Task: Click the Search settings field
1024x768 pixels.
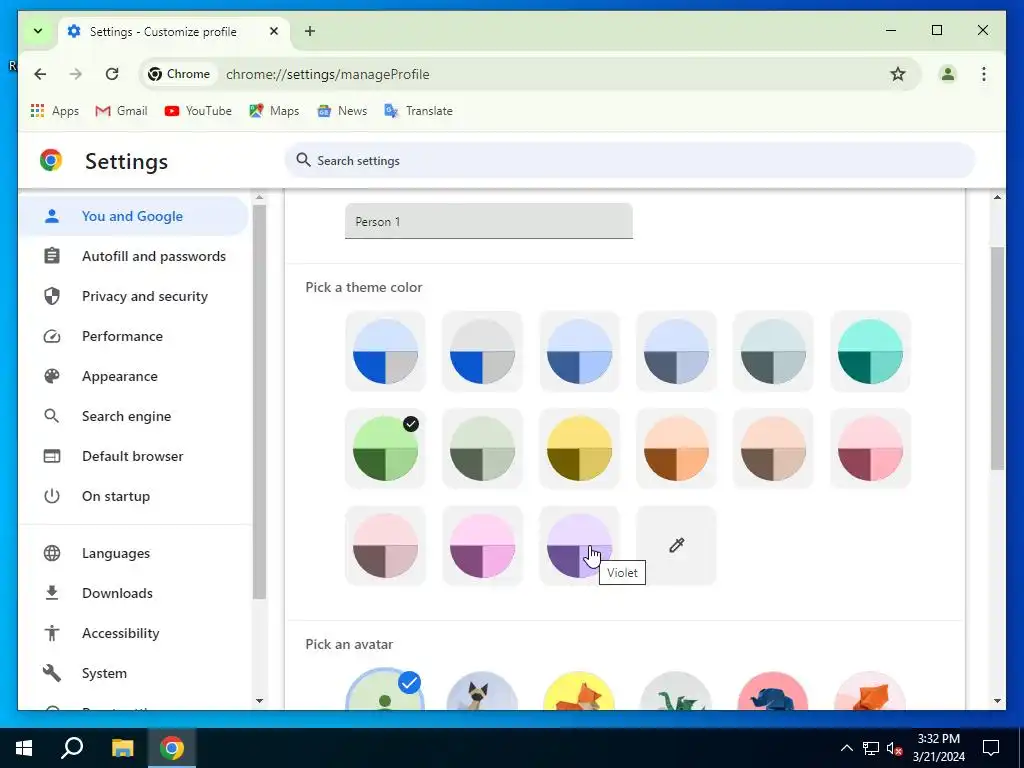Action: tap(630, 160)
